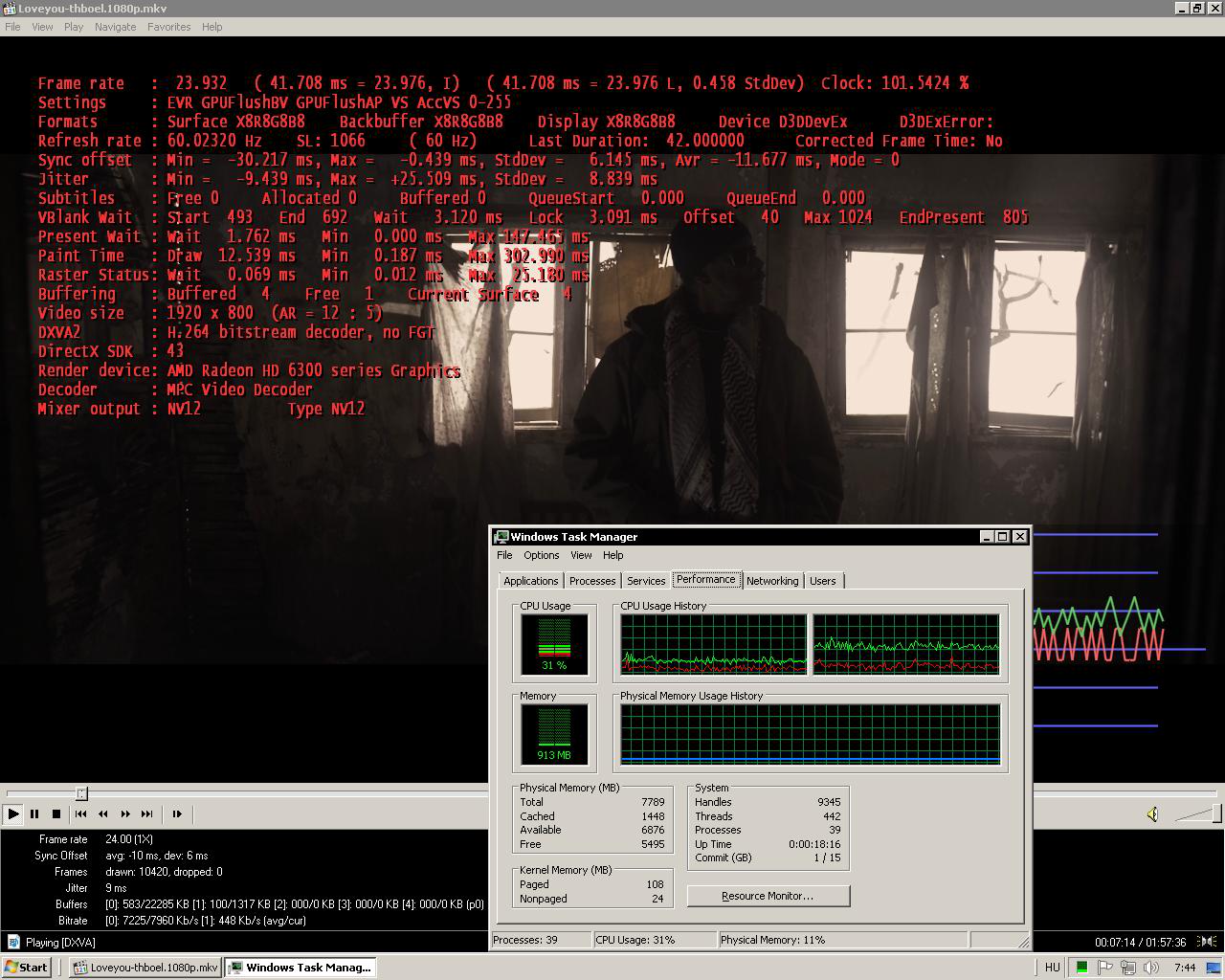The height and width of the screenshot is (980, 1225).
Task: Click the first CPU Usage History graph
Action: coord(713,644)
